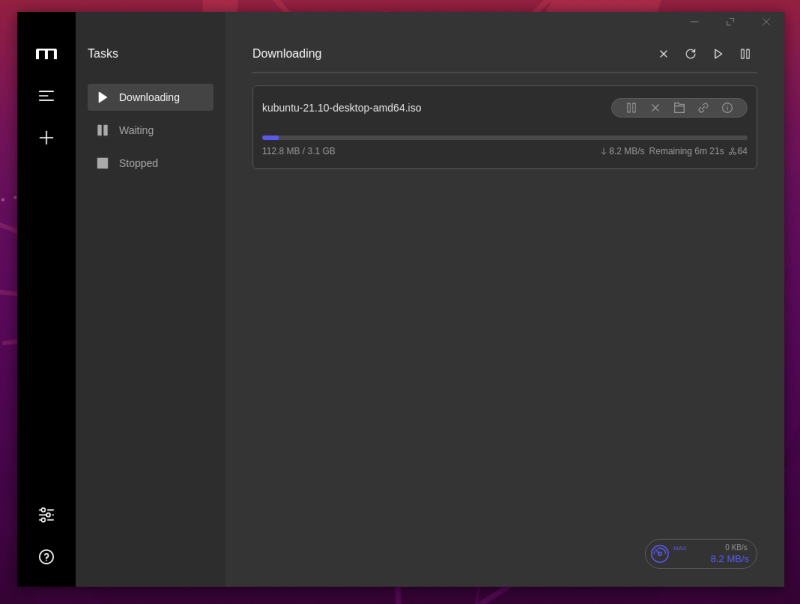This screenshot has width=800, height=604.
Task: Open the Add Task panel with the plus icon
Action: 46,138
